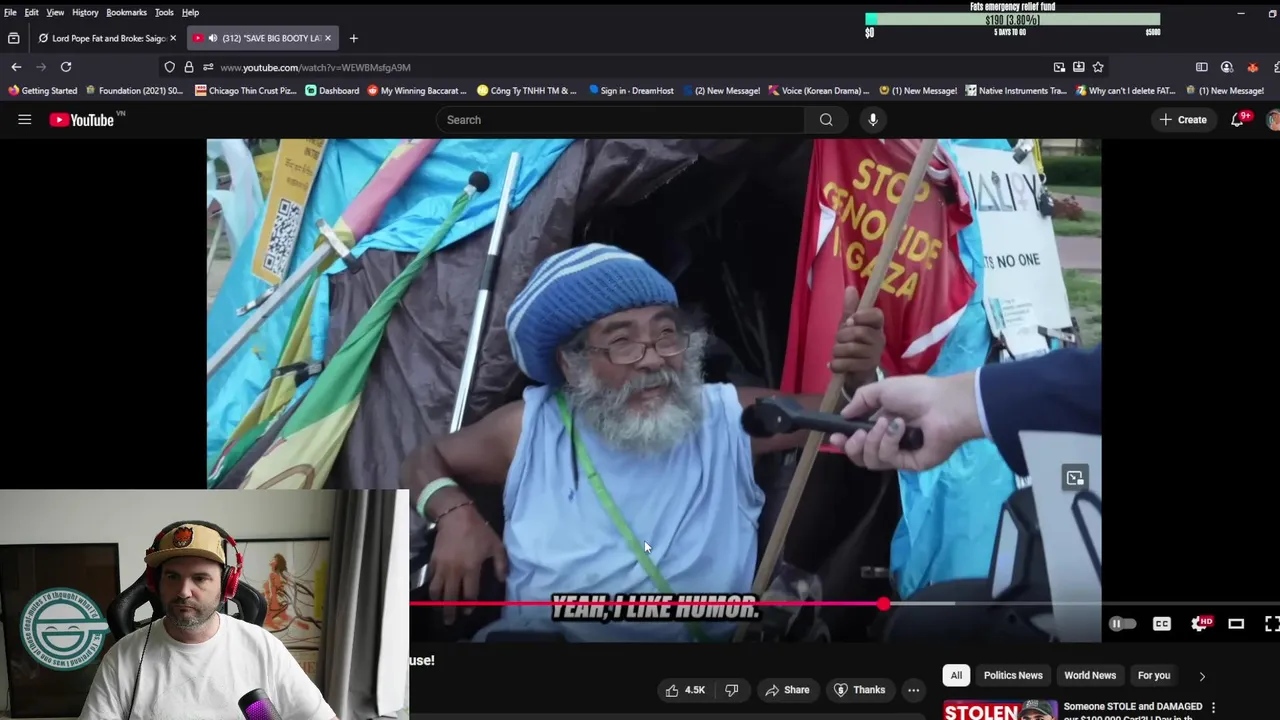Enter full screen mode
Viewport: 1280px width, 720px height.
tap(1271, 624)
